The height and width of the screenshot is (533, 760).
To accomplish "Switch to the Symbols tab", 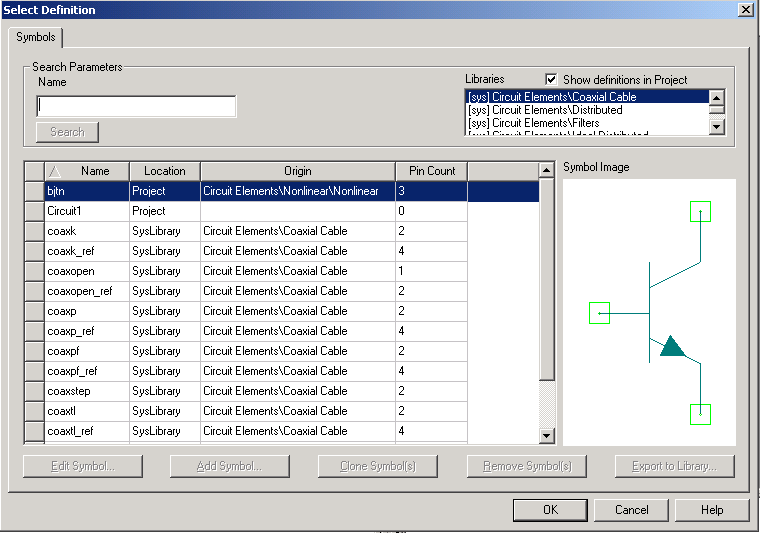I will tap(36, 37).
